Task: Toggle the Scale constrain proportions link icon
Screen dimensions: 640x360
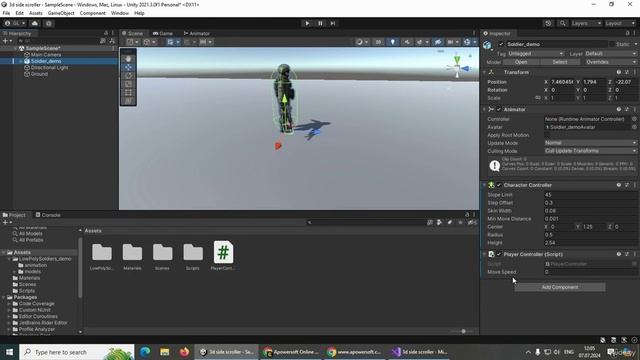Action: click(538, 98)
